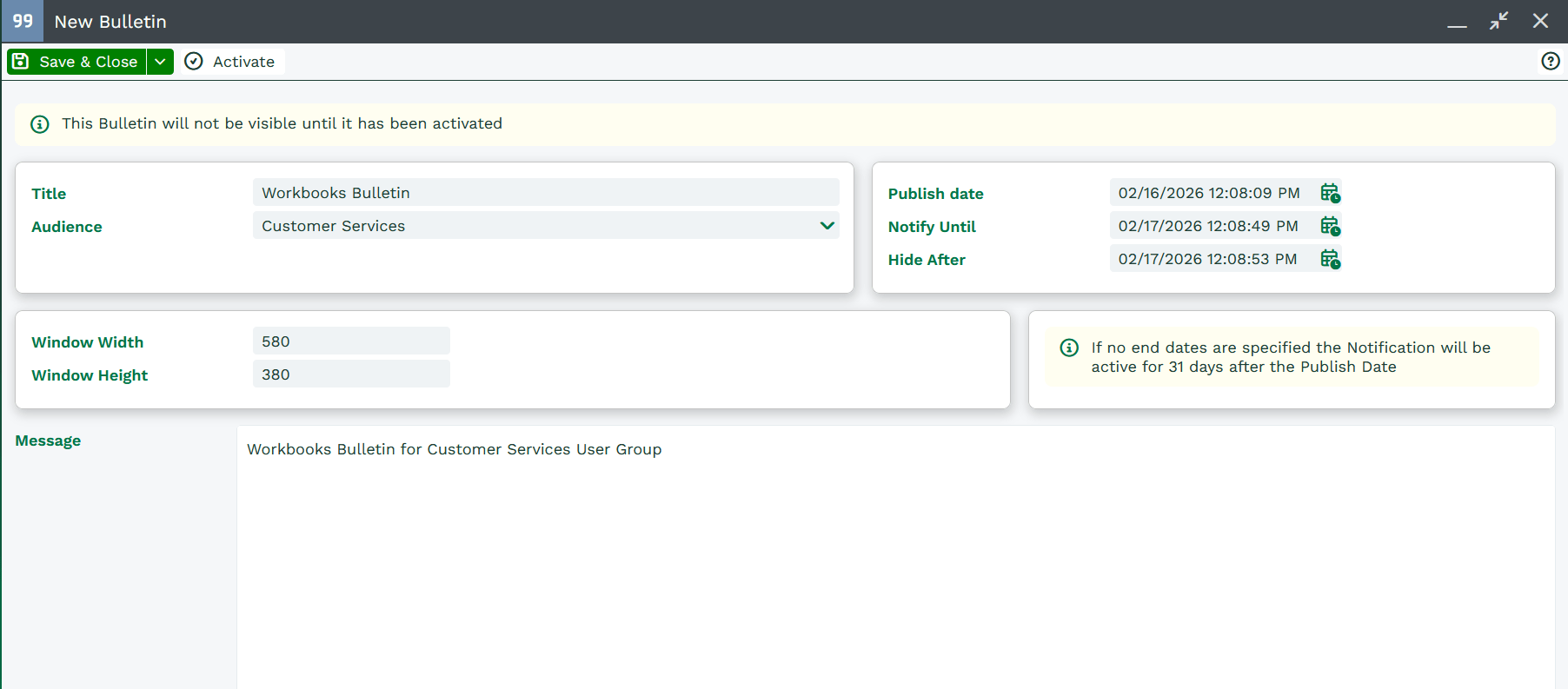1568x689 pixels.
Task: Click the info icon beside end dates note
Action: tap(1069, 348)
